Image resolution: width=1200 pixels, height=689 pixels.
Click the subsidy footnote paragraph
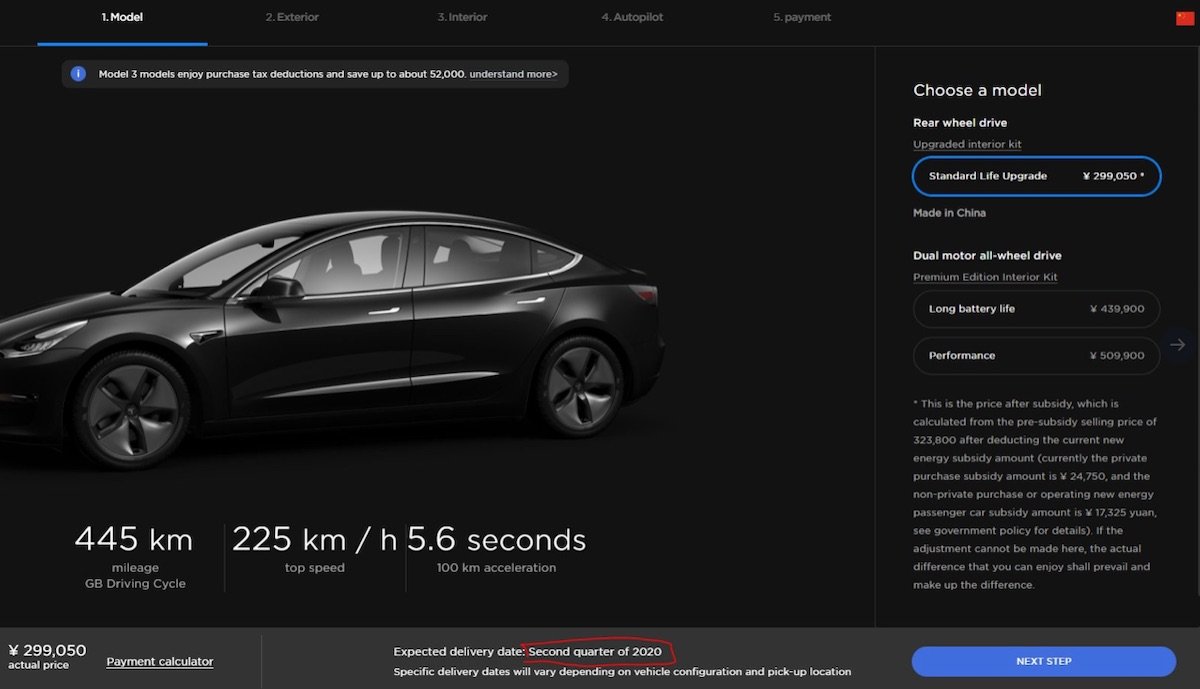1034,494
